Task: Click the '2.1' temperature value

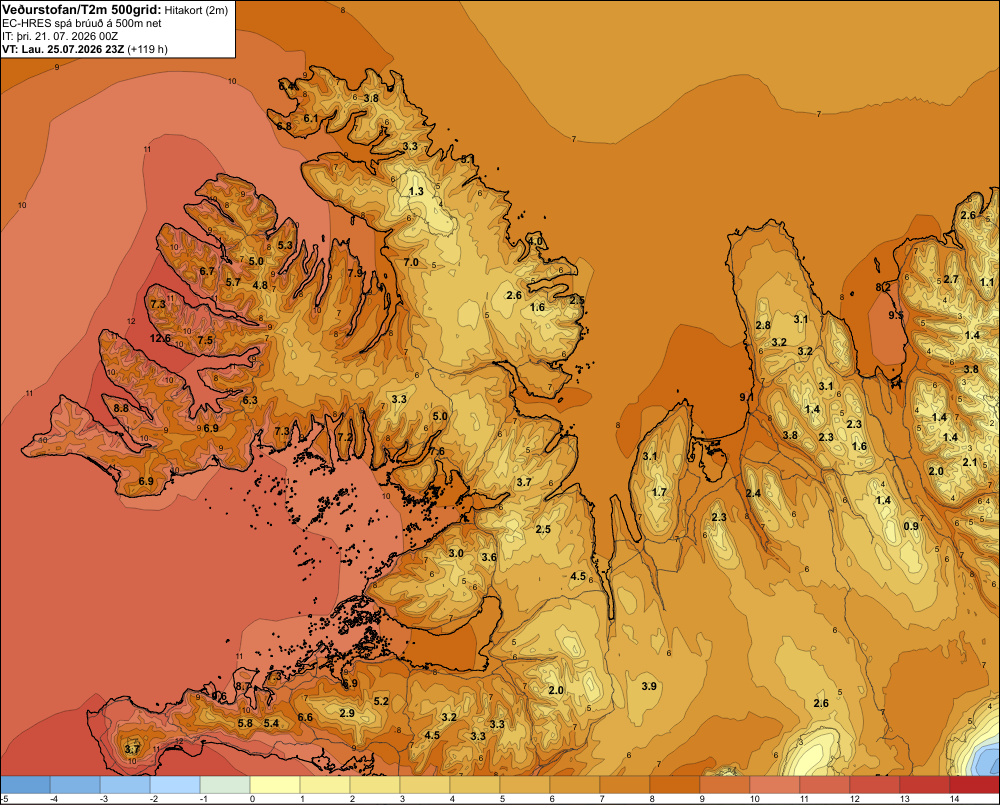Action: [x=969, y=462]
